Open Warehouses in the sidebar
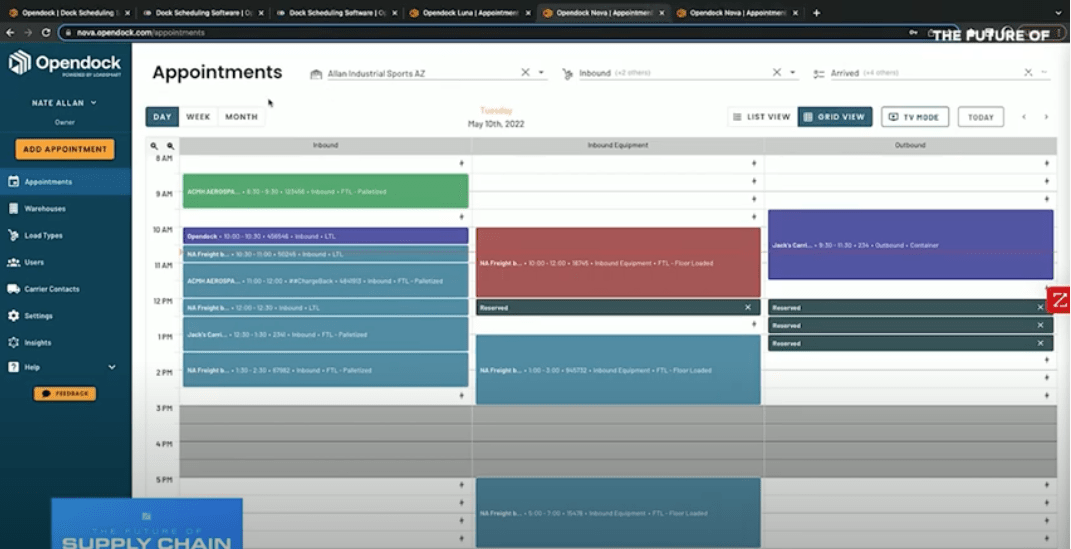Image resolution: width=1071 pixels, height=549 pixels. pos(66,208)
